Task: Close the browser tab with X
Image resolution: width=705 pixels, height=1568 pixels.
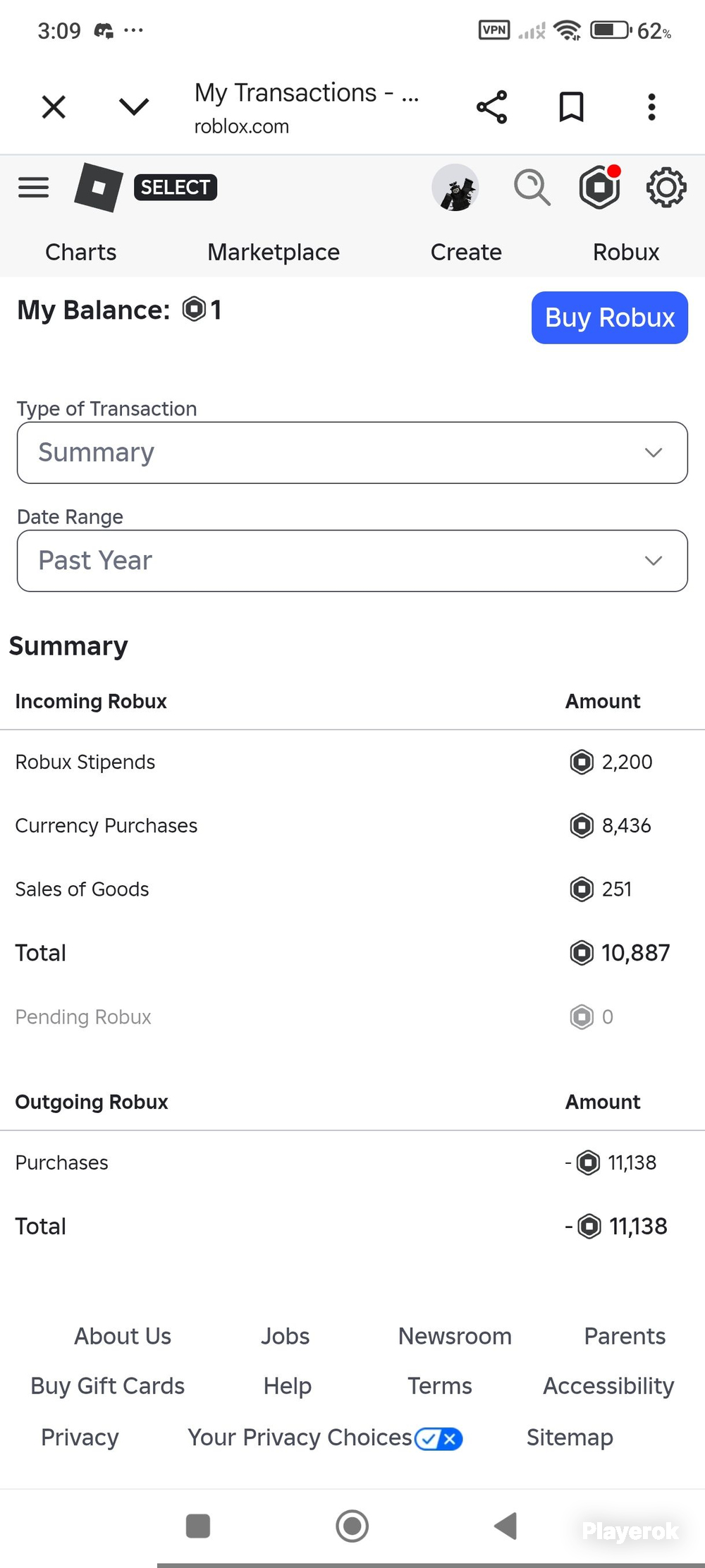Action: [54, 107]
